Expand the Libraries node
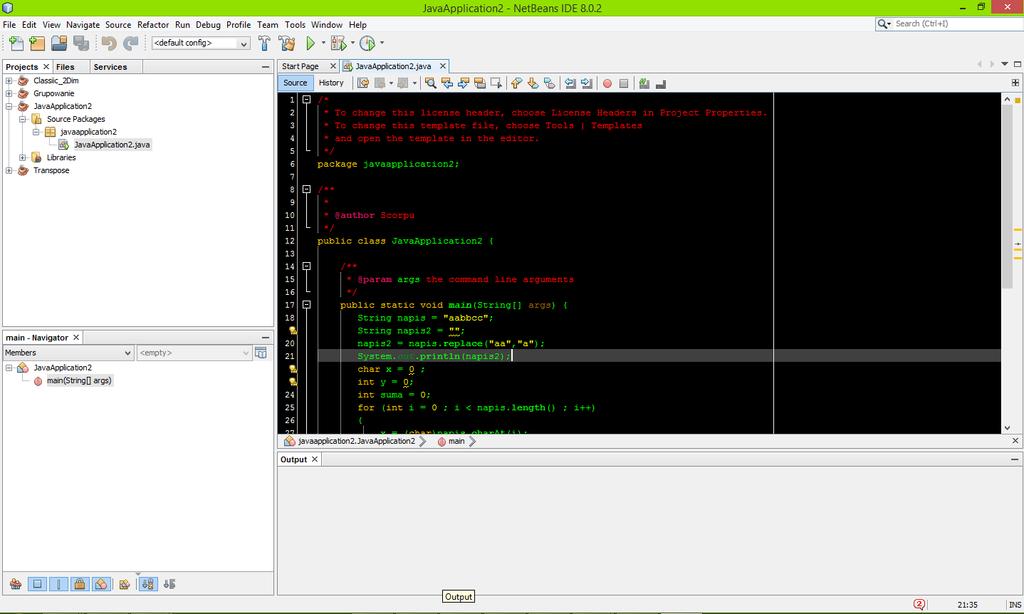Viewport: 1024px width, 614px height. click(22, 157)
